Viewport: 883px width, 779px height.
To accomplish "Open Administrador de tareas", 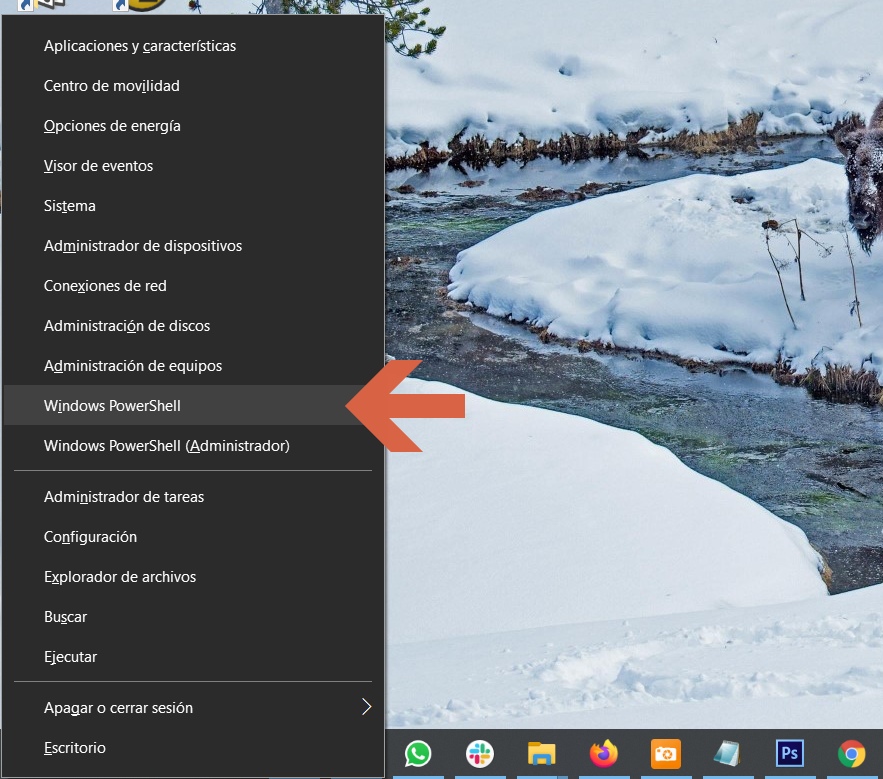I will [193, 497].
